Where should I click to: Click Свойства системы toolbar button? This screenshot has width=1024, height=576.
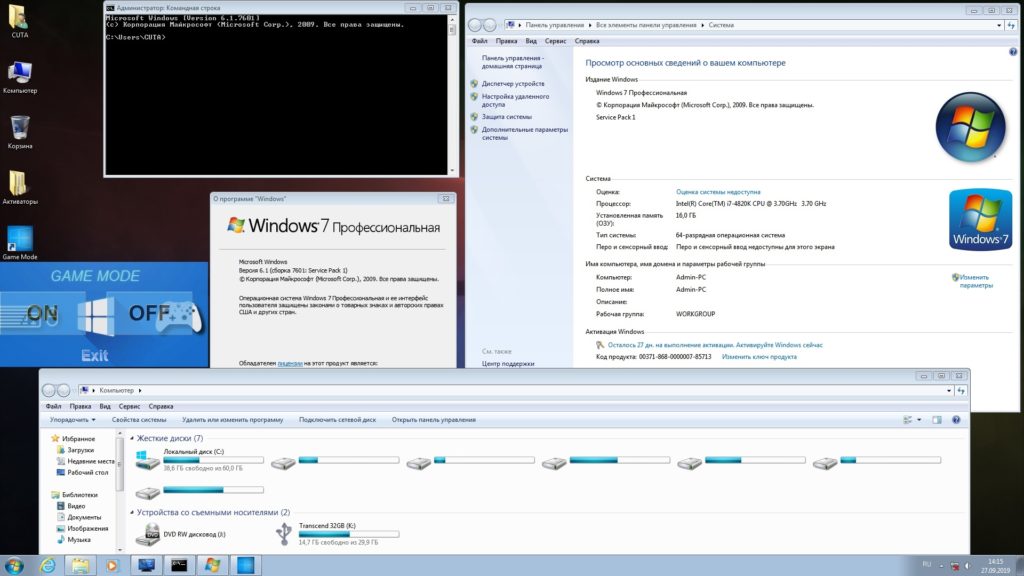[138, 420]
